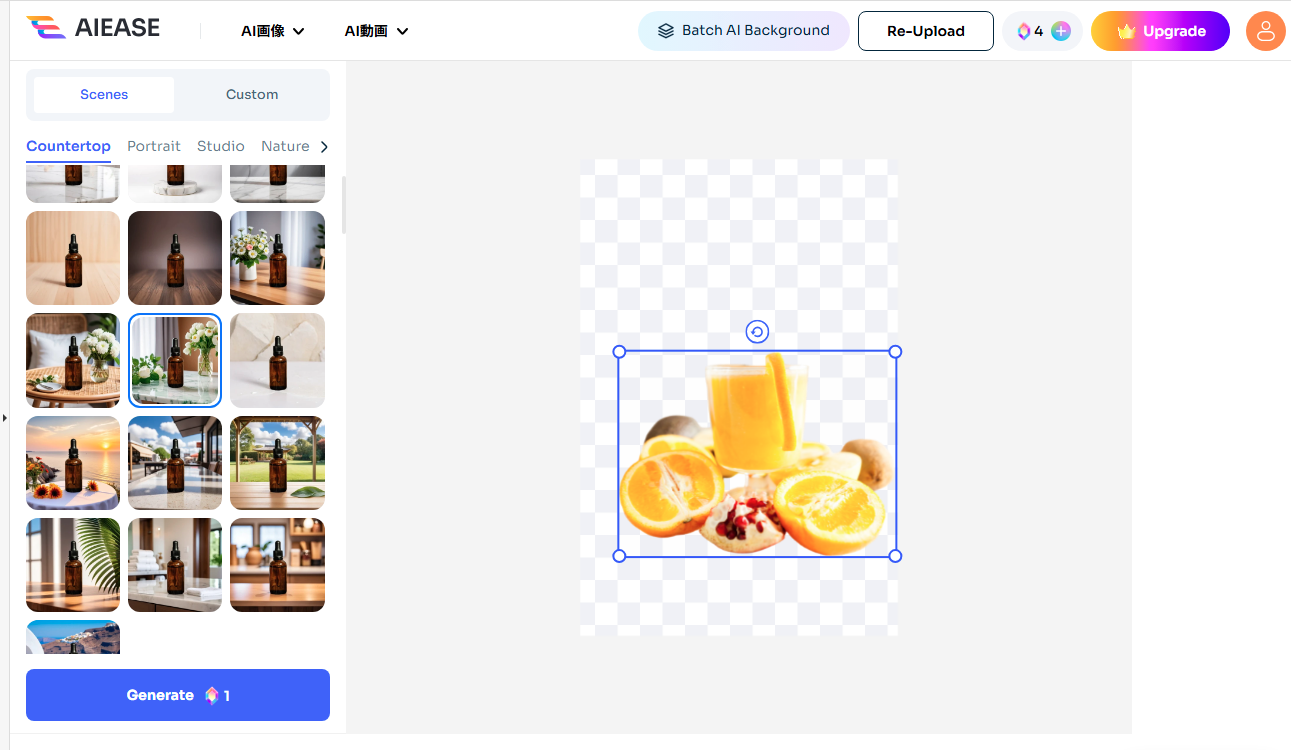Open the AI画像 dropdown menu
1291x750 pixels.
pyautogui.click(x=272, y=31)
